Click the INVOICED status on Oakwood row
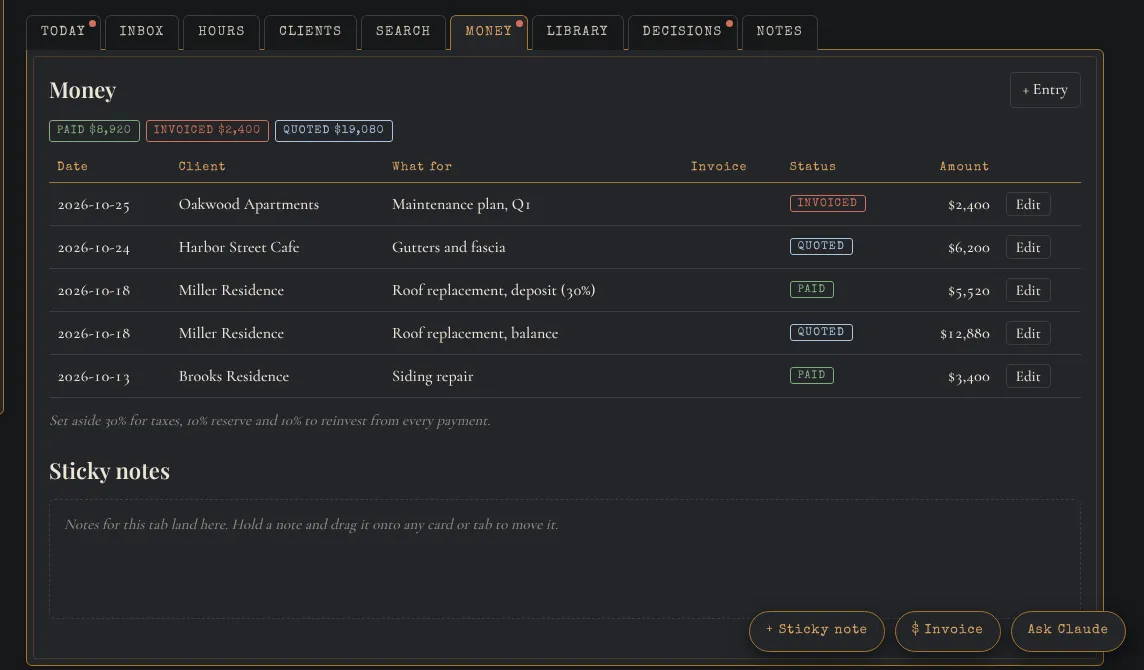Image resolution: width=1144 pixels, height=670 pixels. (x=827, y=203)
